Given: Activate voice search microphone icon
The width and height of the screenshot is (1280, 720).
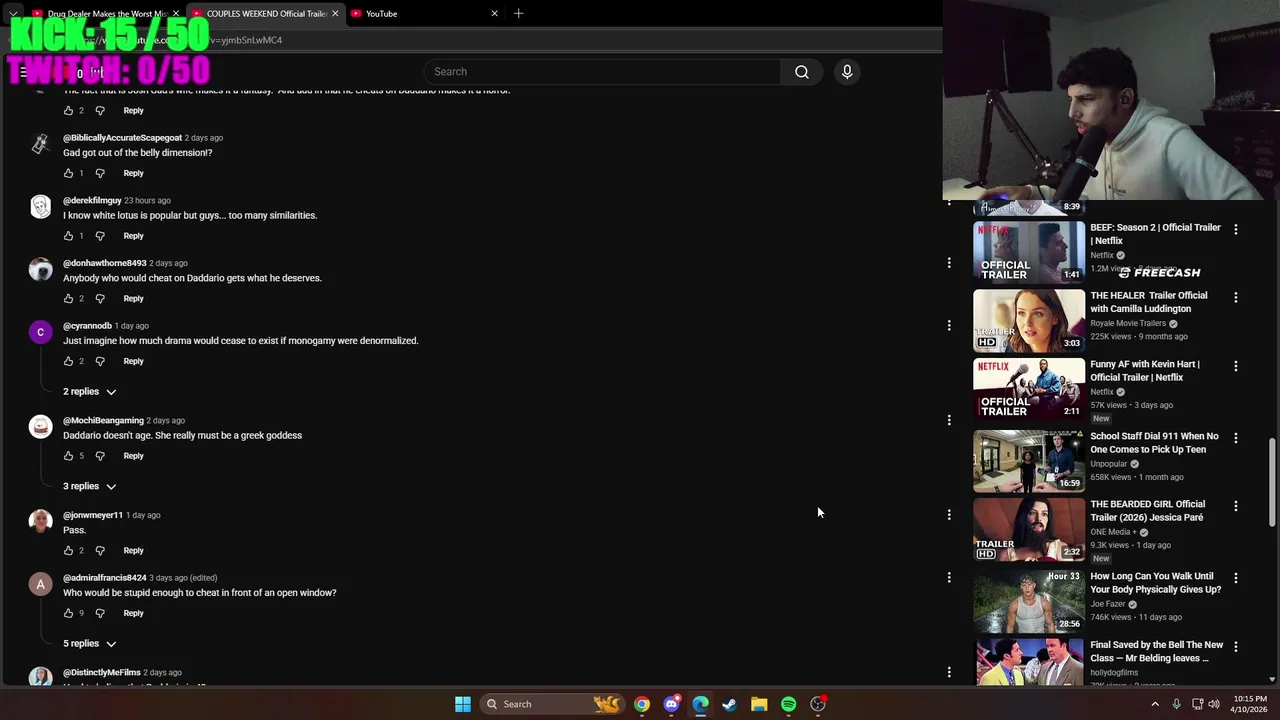Looking at the screenshot, I should tap(847, 72).
